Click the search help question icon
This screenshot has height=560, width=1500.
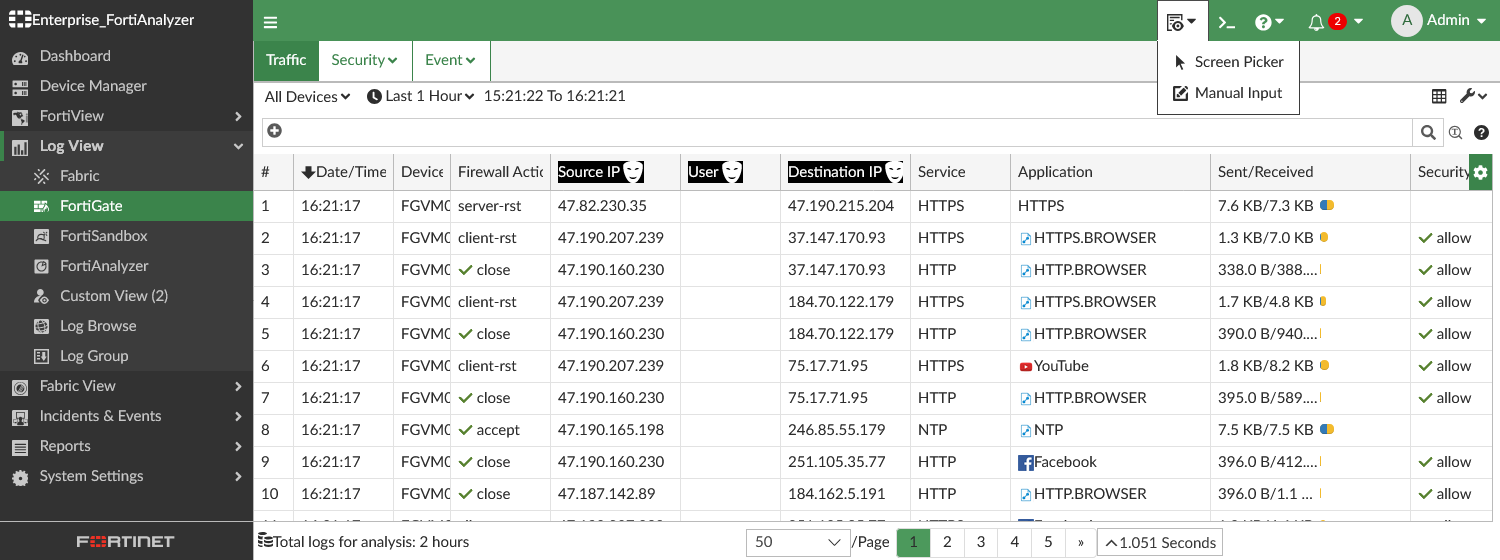pyautogui.click(x=1481, y=132)
